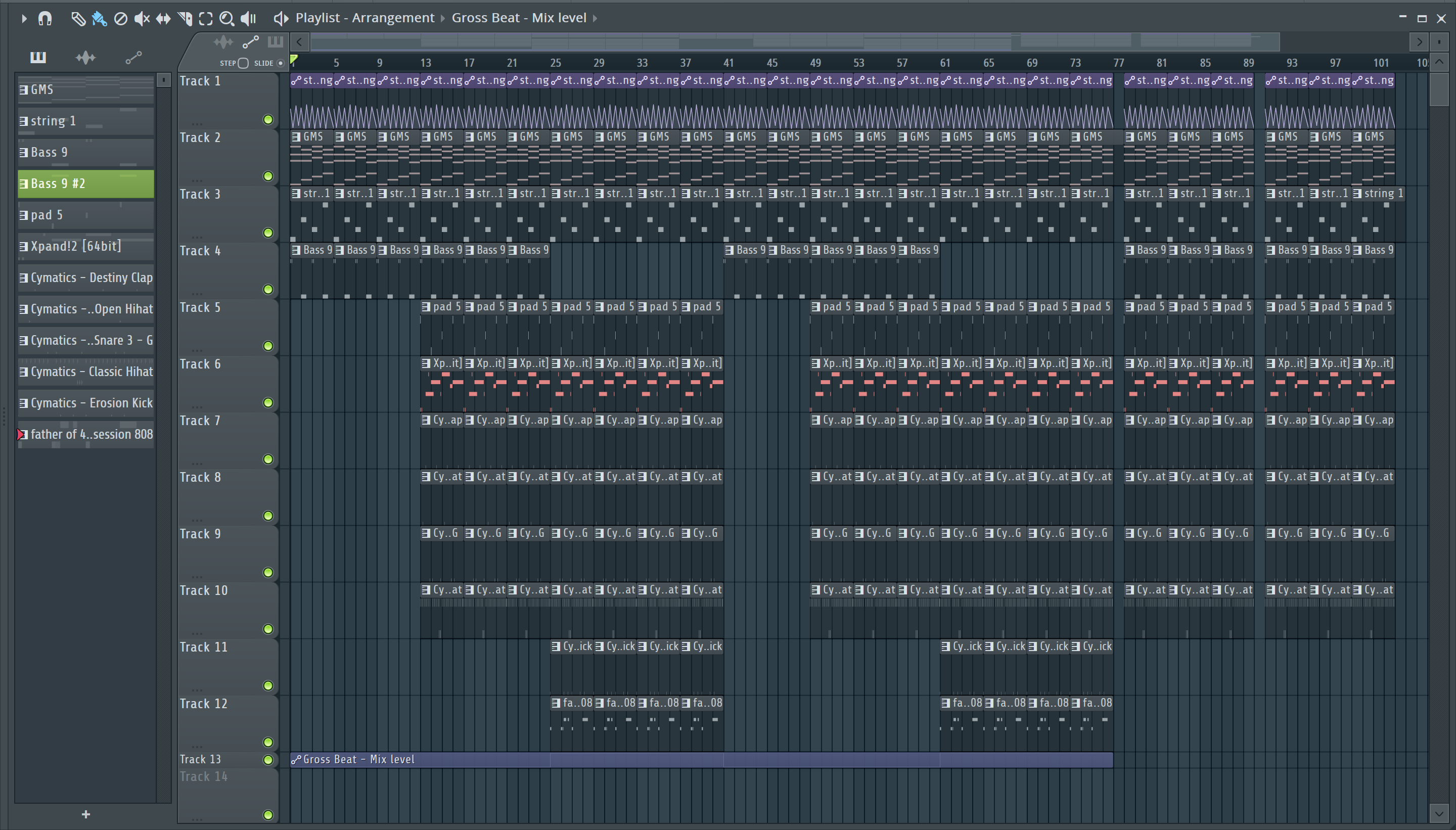Focus automation clips in playlist header
Image resolution: width=1456 pixels, height=830 pixels.
(x=251, y=41)
